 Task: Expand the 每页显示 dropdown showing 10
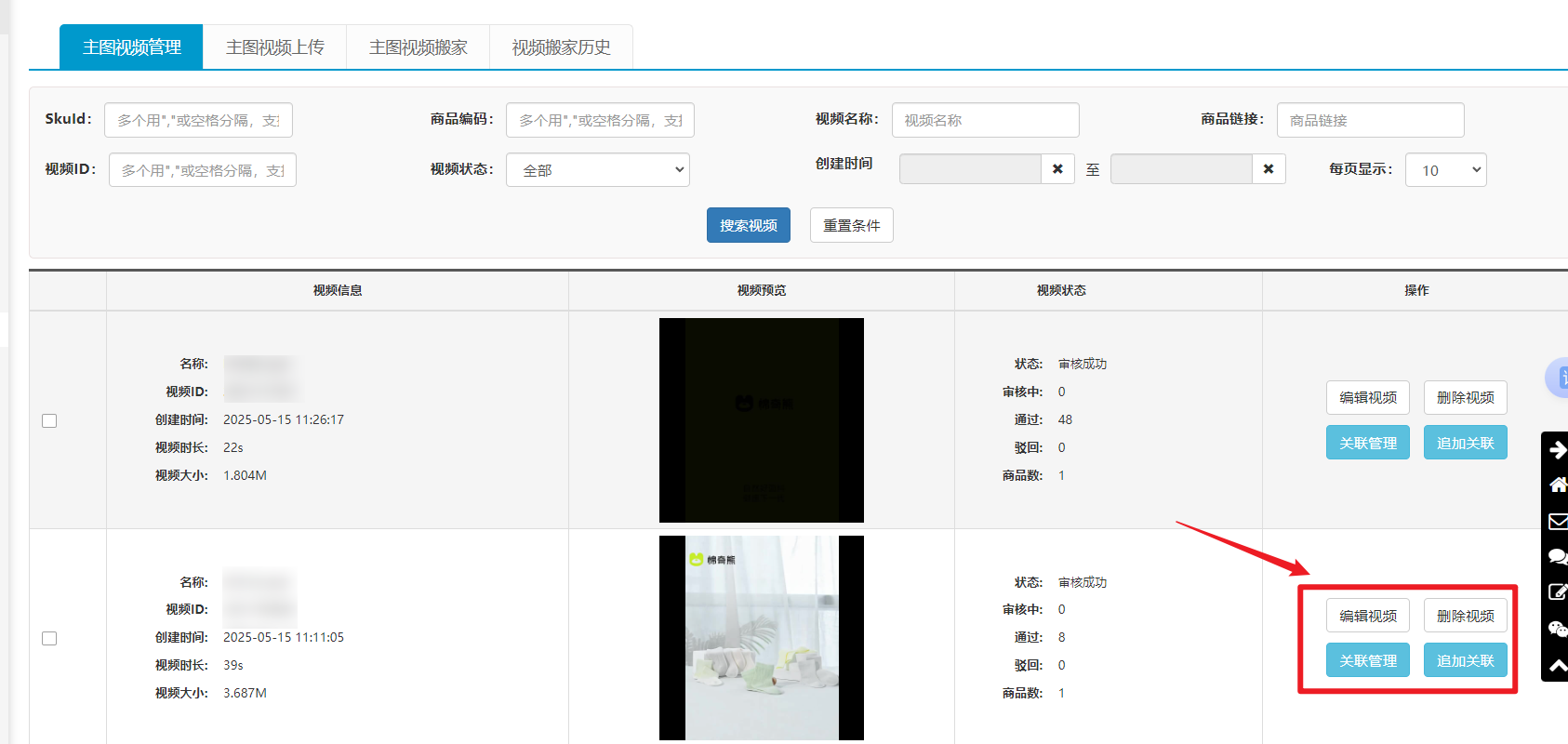(1445, 170)
